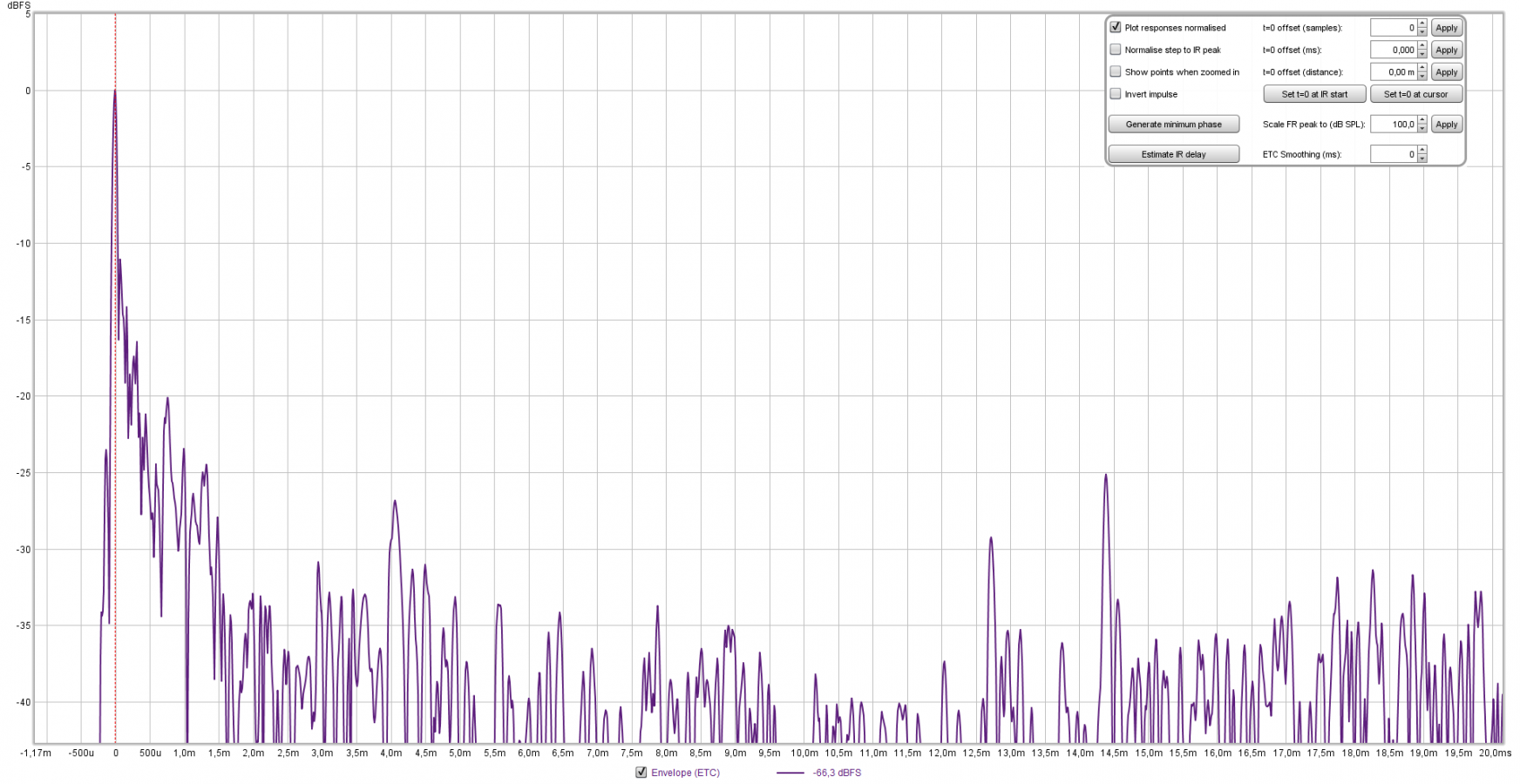Click Set t=0 at IR start
The width and height of the screenshot is (1520, 784).
click(1314, 94)
